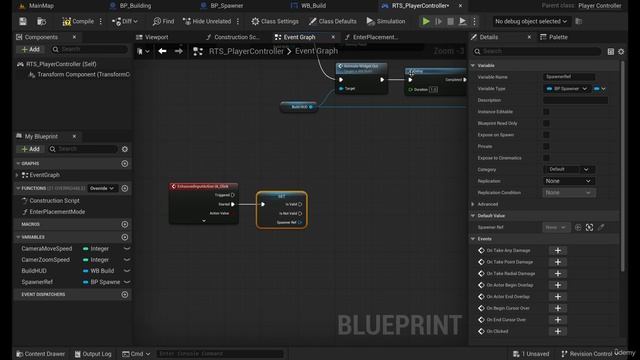Click the RTS_PlayerController breadcrumb
The width and height of the screenshot is (640, 360).
246,51
